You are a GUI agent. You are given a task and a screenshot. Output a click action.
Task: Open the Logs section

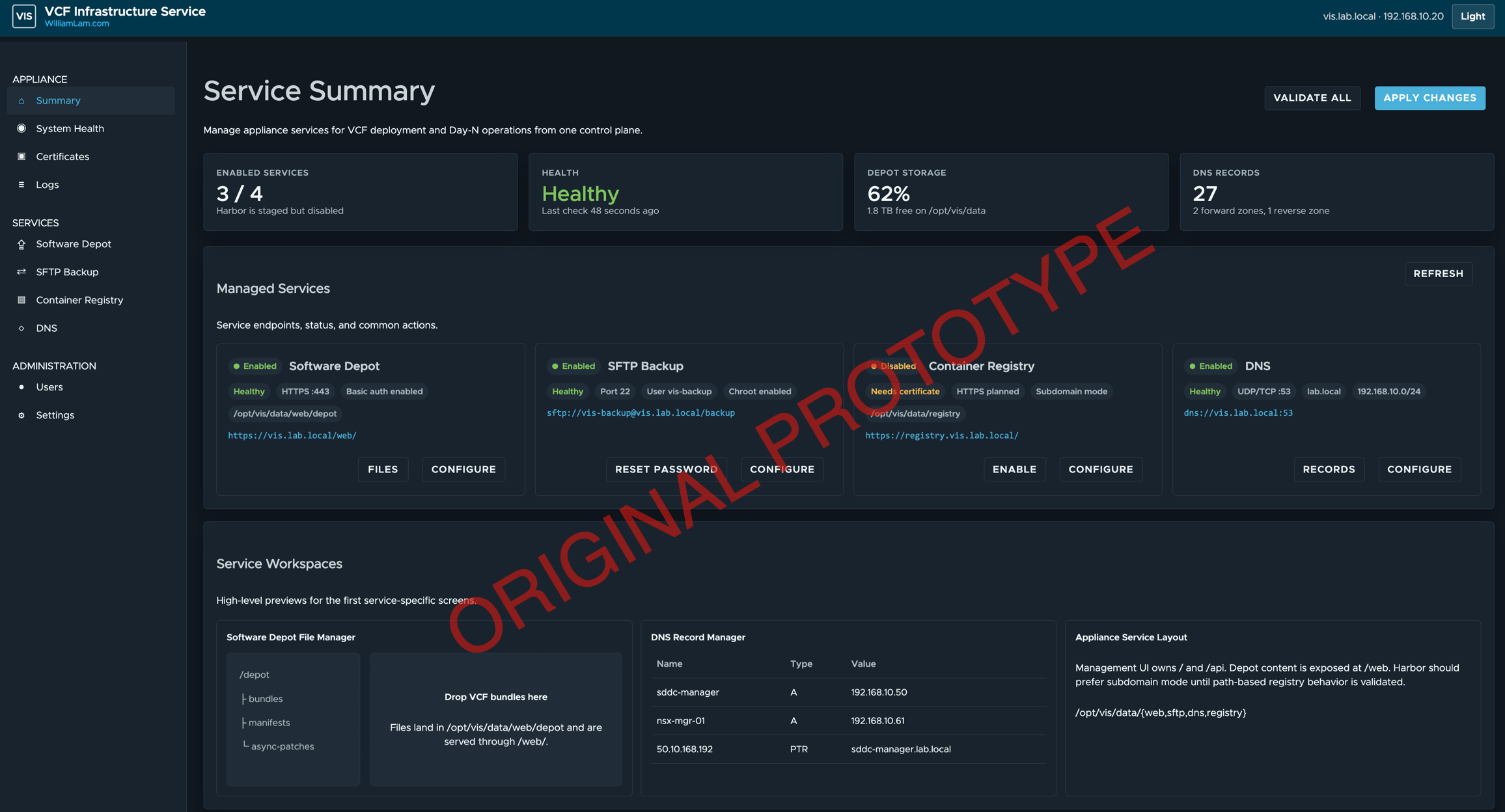click(91, 185)
